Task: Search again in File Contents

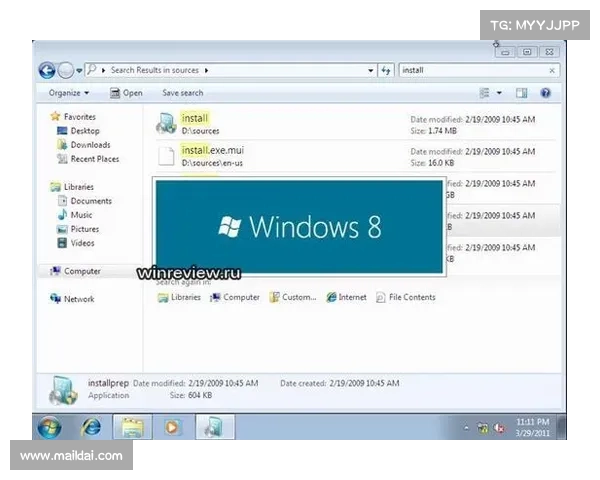Action: 406,297
